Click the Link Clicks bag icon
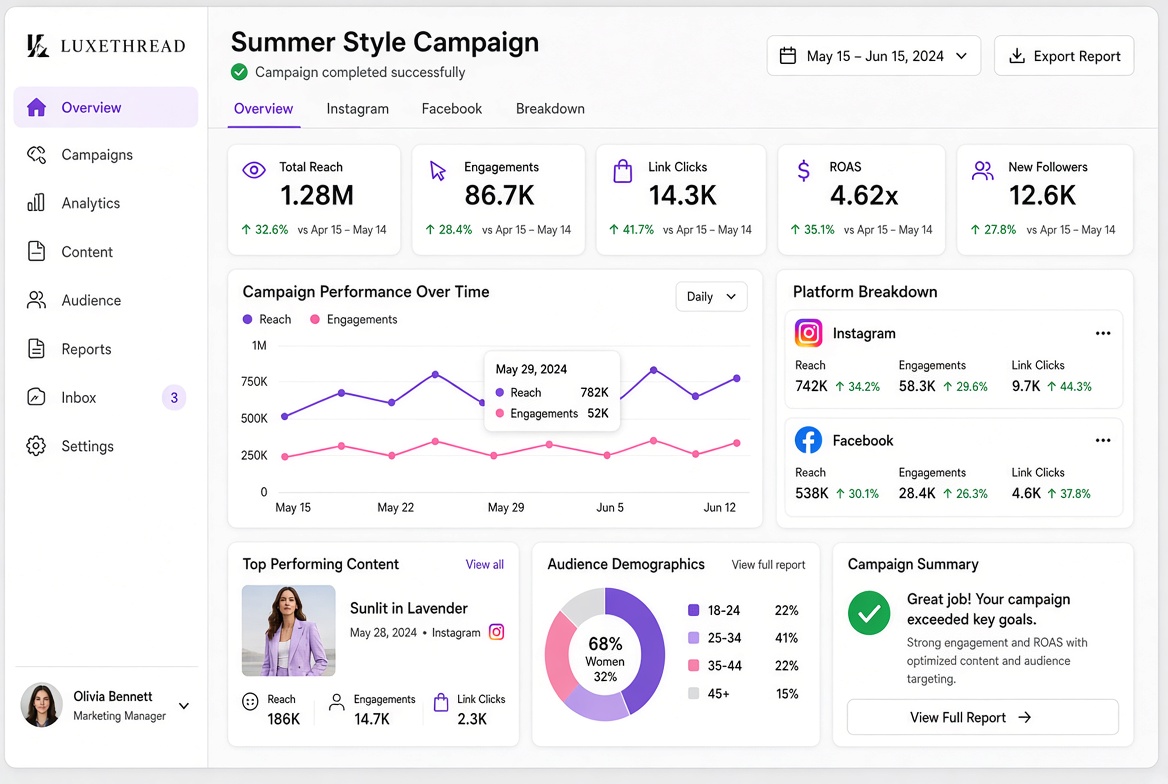 (623, 171)
